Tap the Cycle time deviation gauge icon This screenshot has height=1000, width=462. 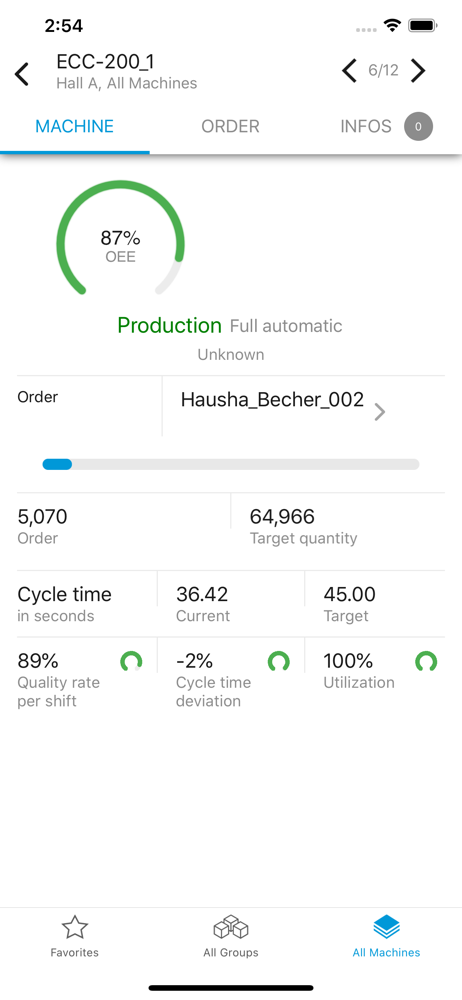pos(278,661)
